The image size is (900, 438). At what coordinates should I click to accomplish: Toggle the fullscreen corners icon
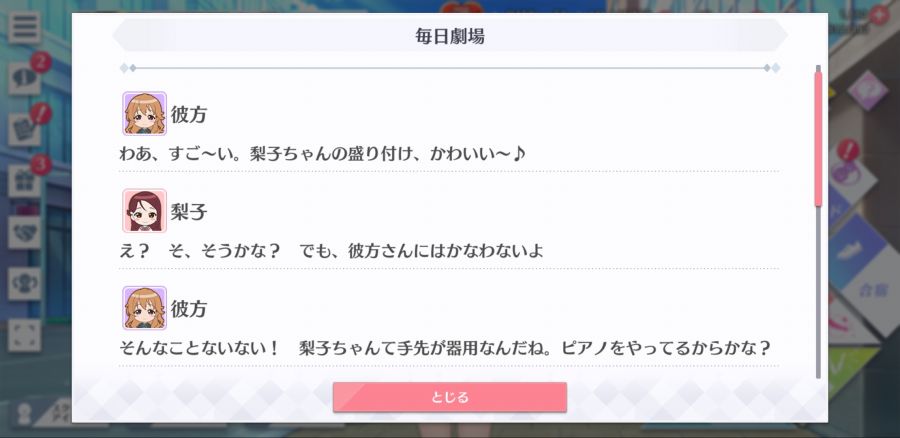pos(24,335)
